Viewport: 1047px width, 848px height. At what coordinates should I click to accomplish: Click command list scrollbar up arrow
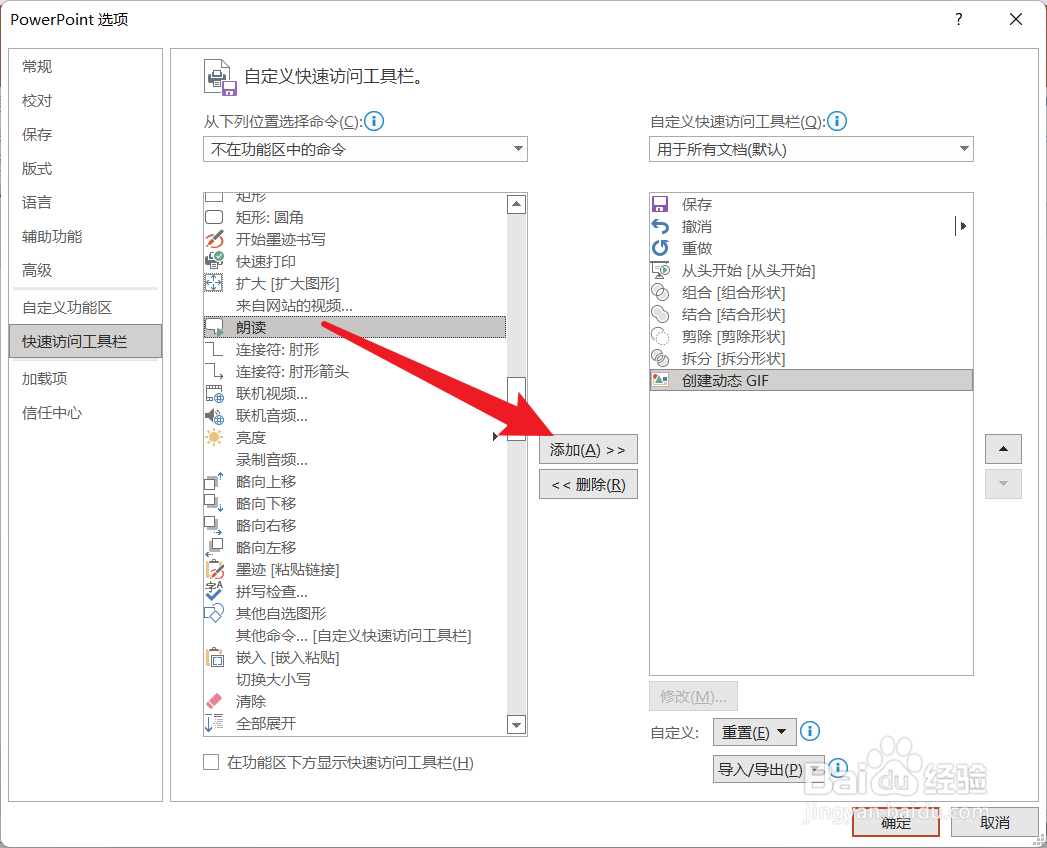(516, 204)
